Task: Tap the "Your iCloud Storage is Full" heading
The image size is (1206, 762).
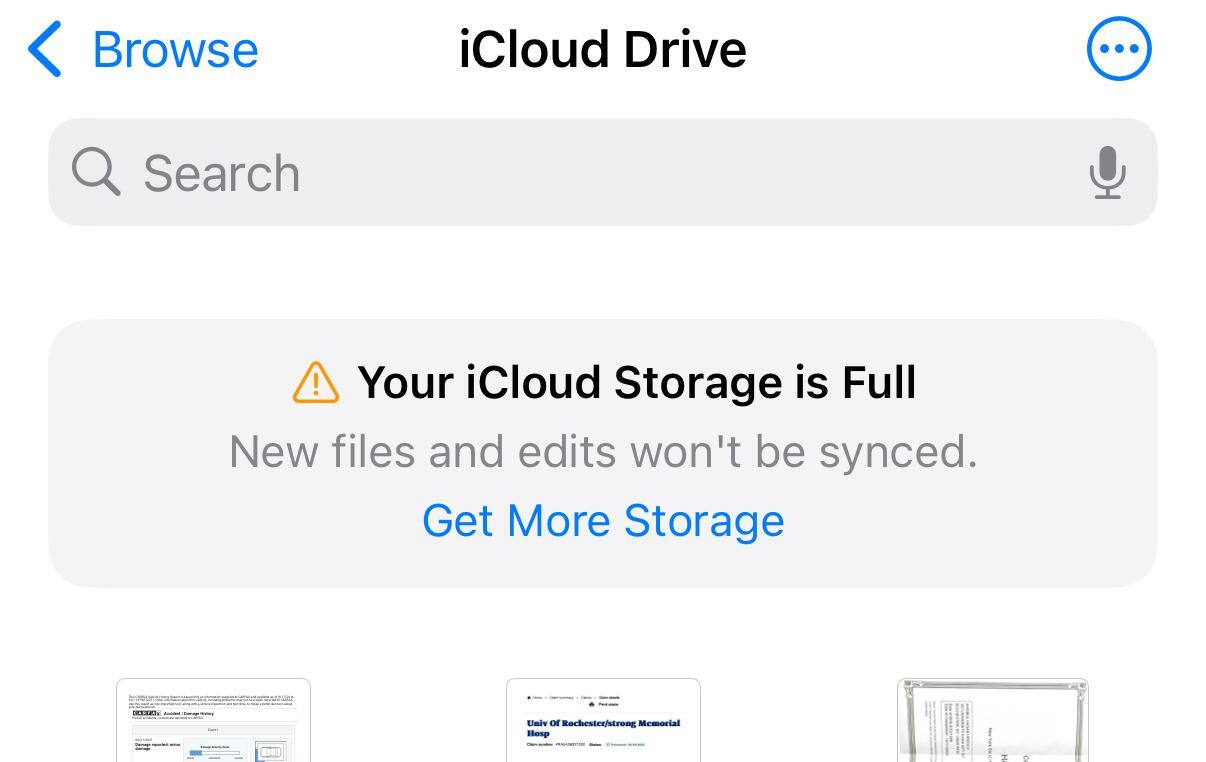Action: 636,383
